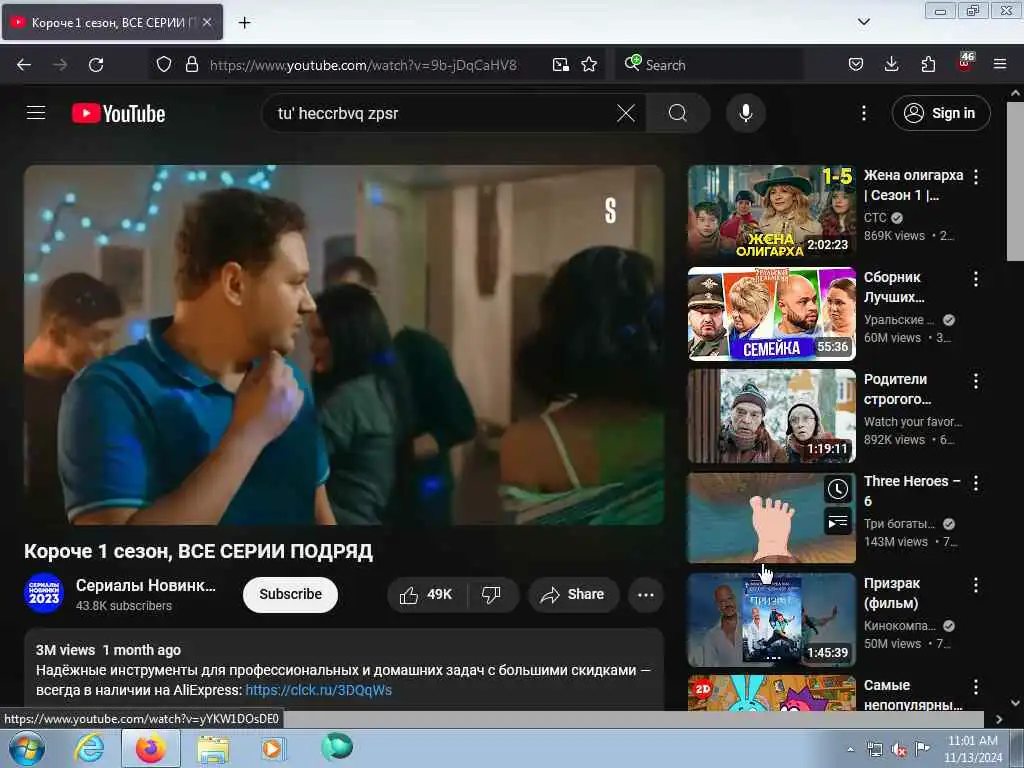
Task: Save page to Pocket
Action: (856, 65)
